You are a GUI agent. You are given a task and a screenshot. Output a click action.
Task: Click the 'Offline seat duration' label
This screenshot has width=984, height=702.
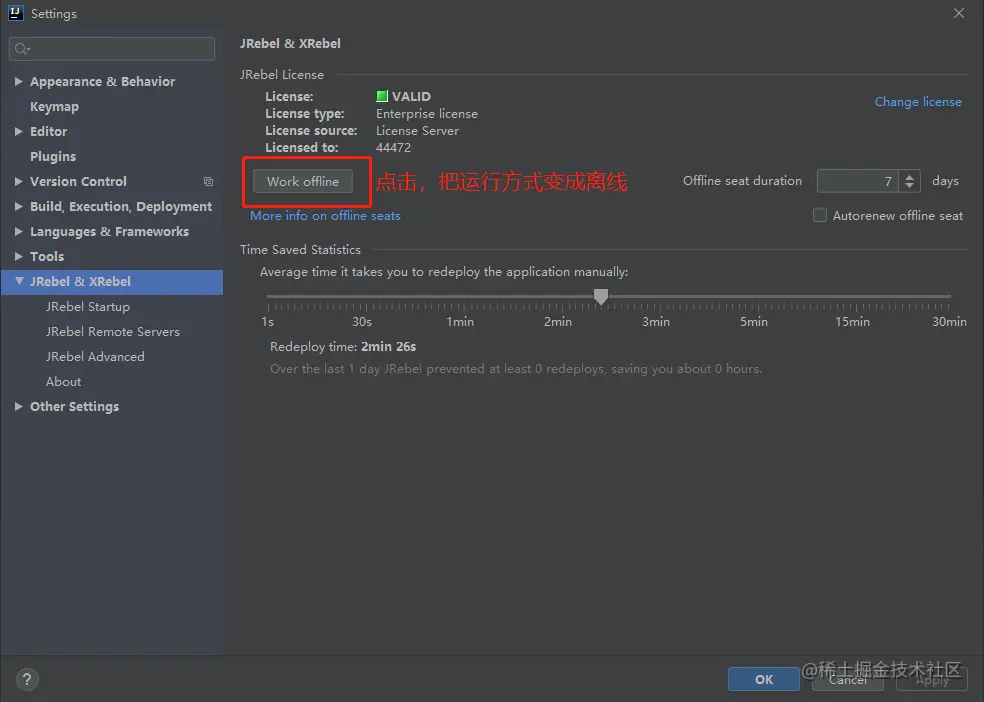tap(742, 181)
